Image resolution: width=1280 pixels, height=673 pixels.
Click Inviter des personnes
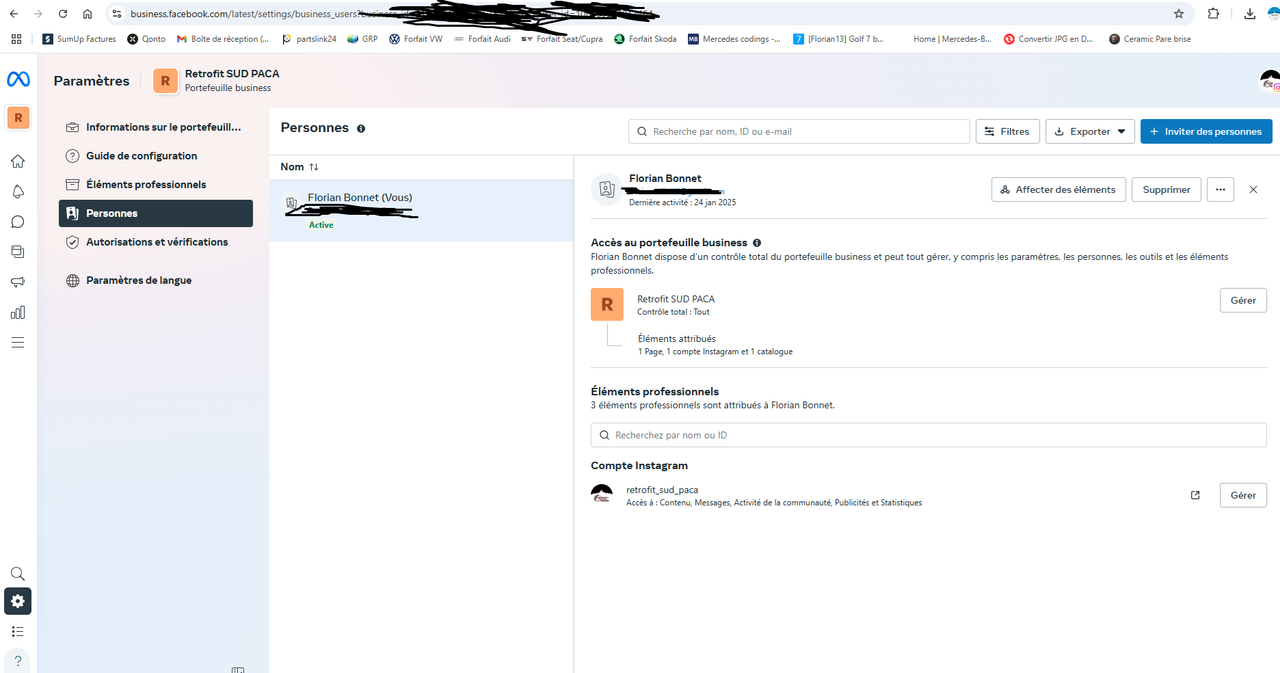point(1206,131)
